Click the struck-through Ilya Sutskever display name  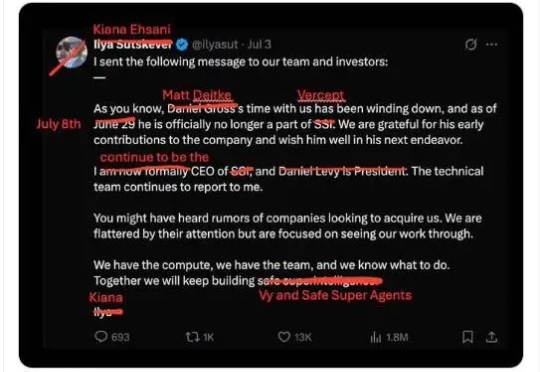pyautogui.click(x=133, y=44)
